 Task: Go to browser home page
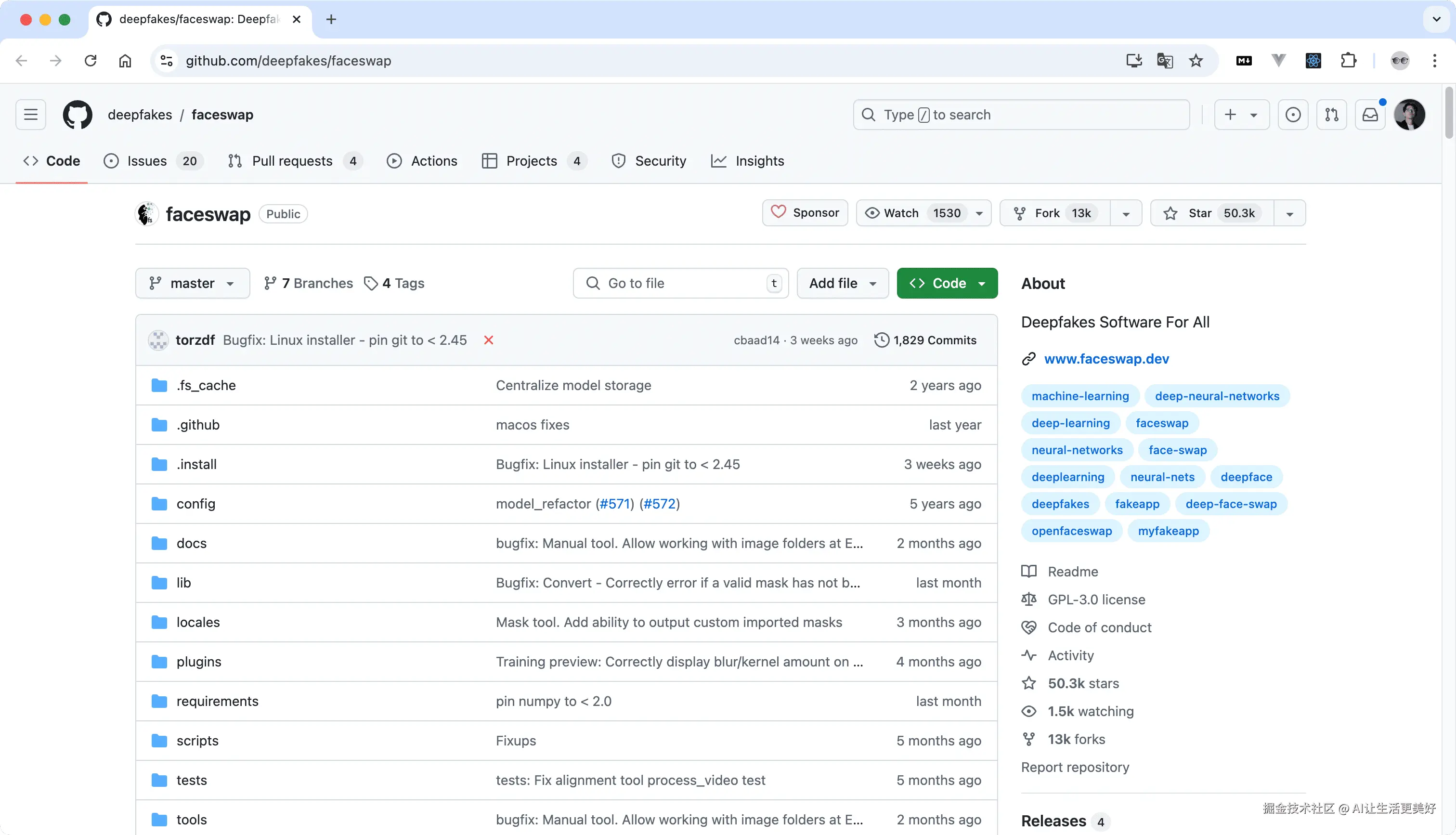coord(125,61)
